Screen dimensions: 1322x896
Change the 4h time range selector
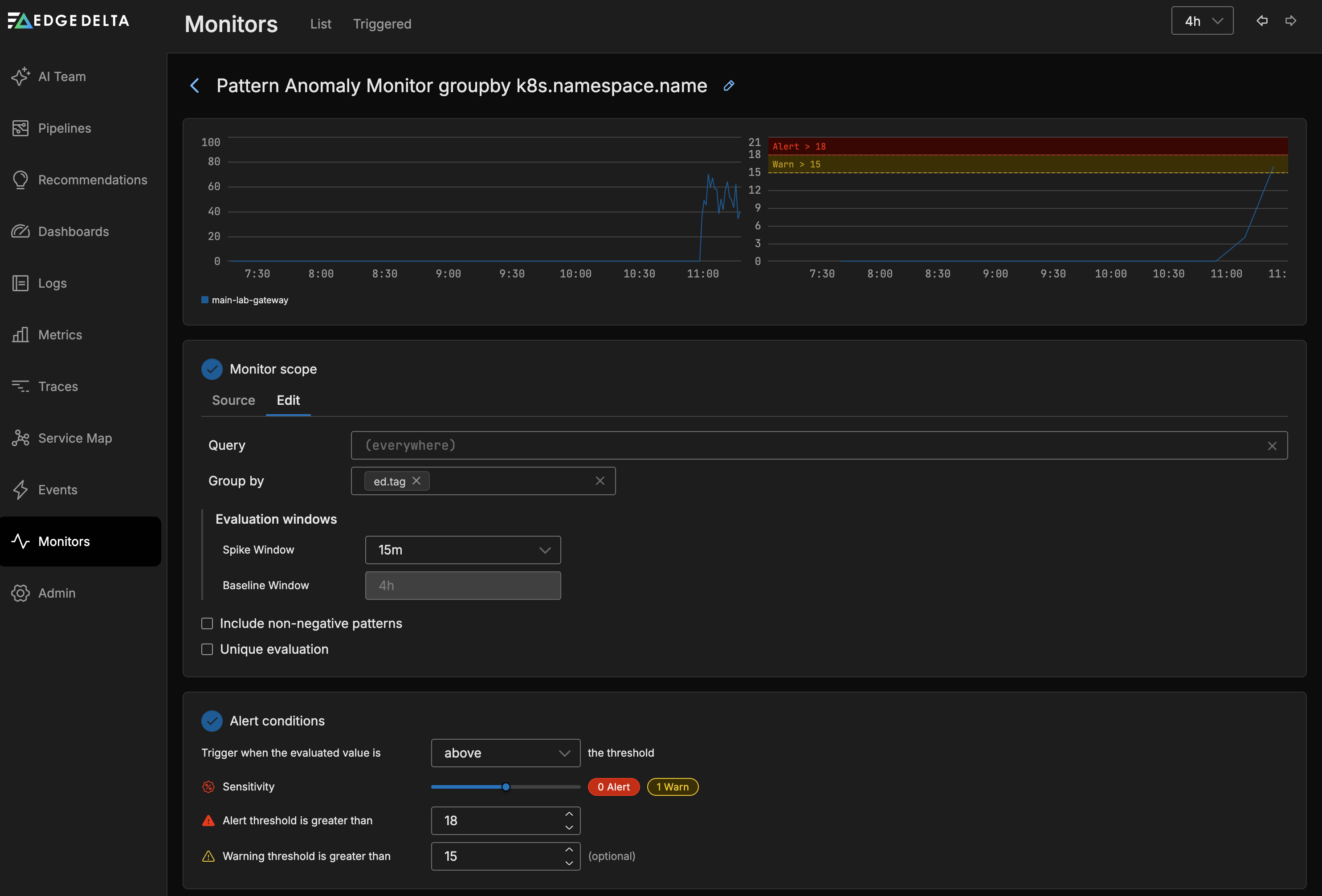(1201, 20)
